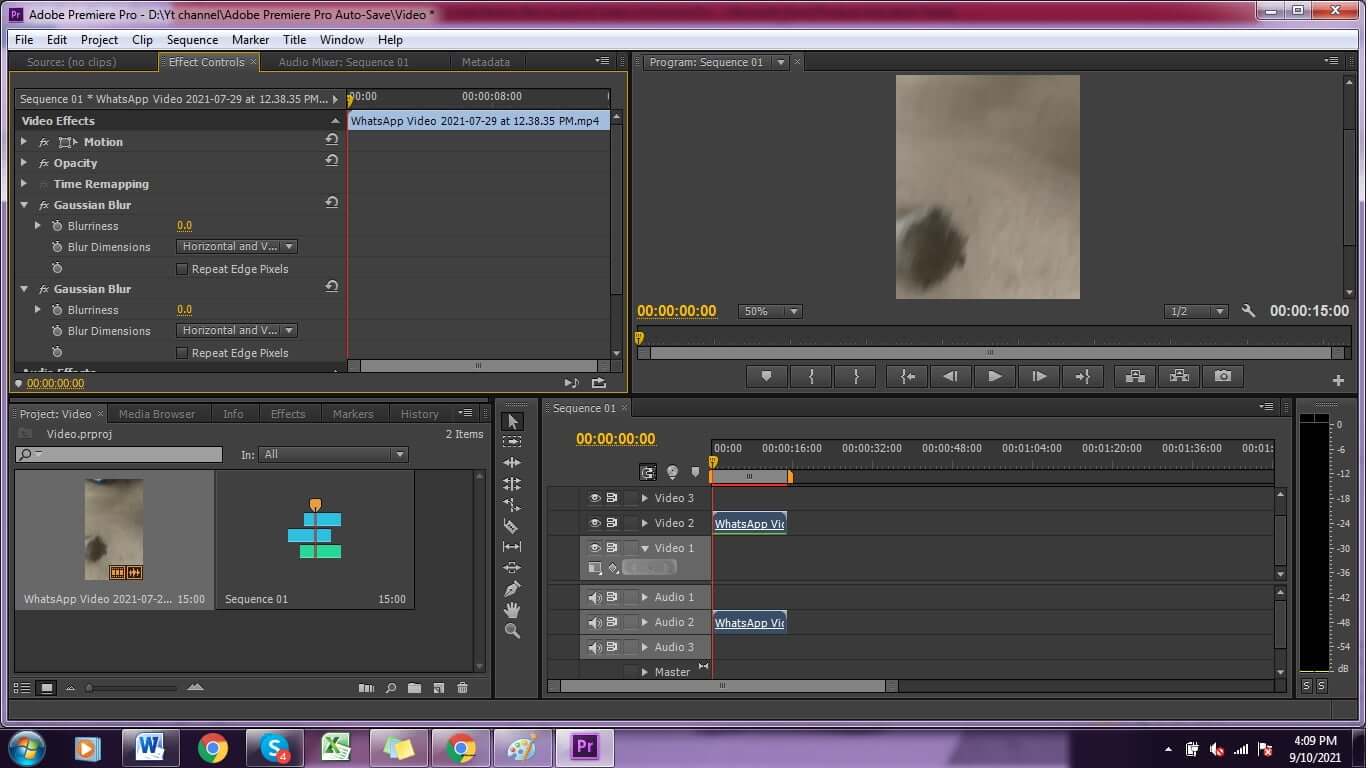Open the Effects tab in Project panel
This screenshot has width=1370, height=768.
[288, 414]
